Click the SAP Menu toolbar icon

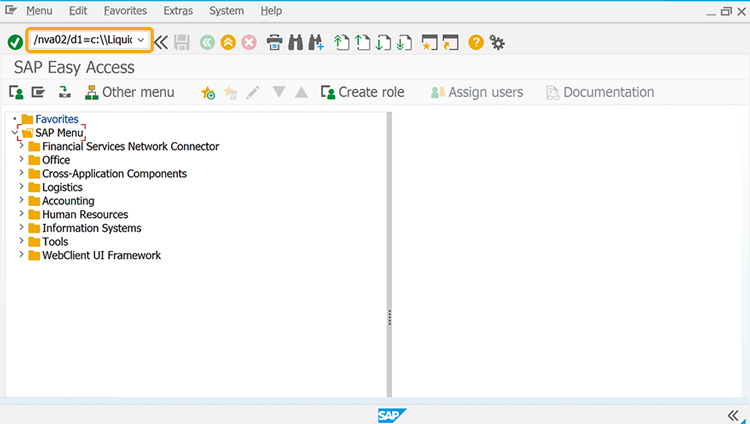tap(38, 92)
